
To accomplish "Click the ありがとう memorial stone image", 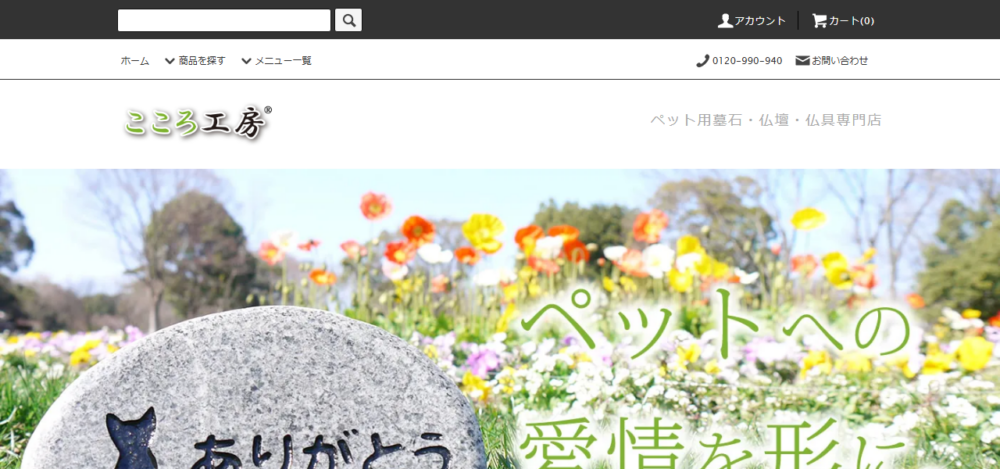I will [x=255, y=388].
